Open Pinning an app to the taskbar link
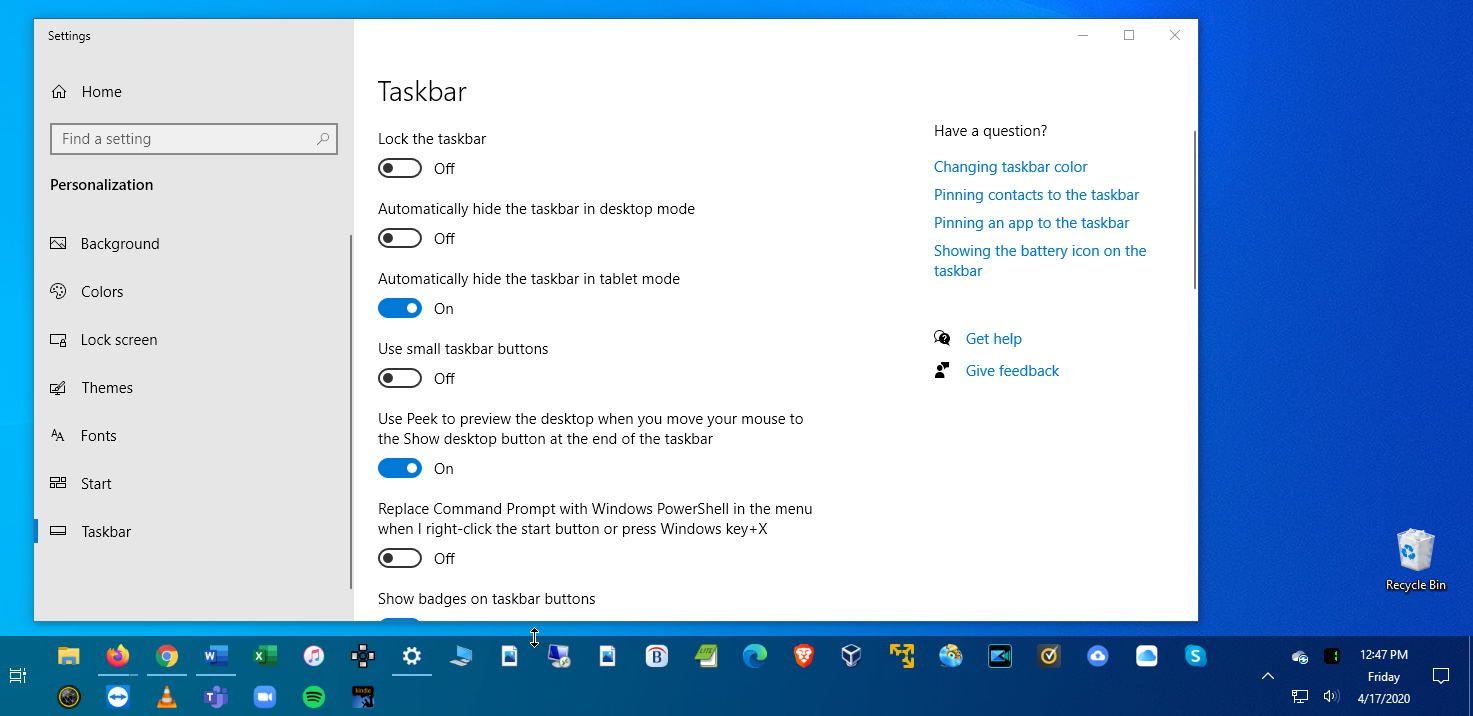Screen dimensions: 1473x716 pyautogui.click(x=1031, y=223)
